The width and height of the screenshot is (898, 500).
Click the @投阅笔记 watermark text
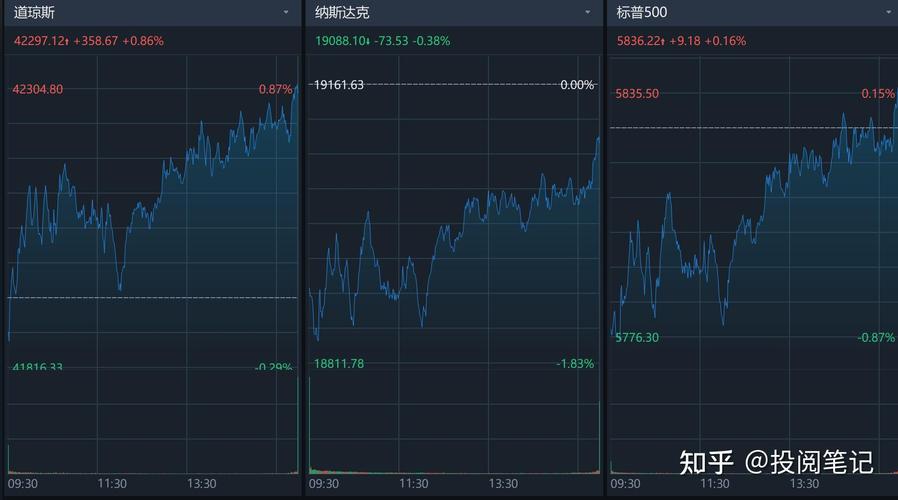[810, 462]
